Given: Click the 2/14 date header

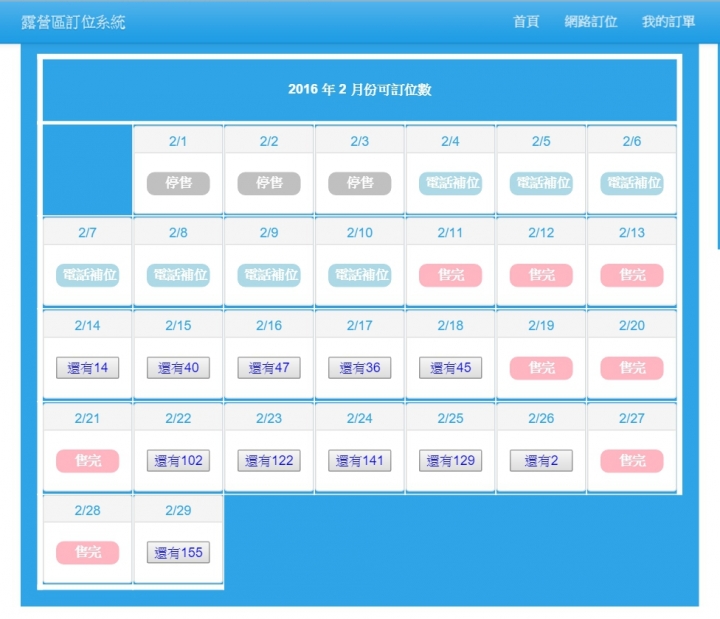Looking at the screenshot, I should (x=87, y=326).
